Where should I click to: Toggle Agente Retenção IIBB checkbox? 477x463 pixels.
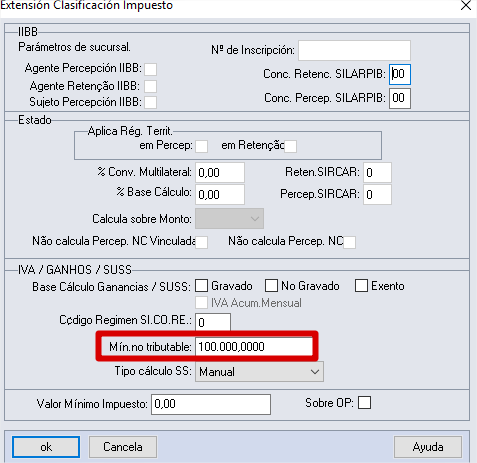tap(150, 86)
